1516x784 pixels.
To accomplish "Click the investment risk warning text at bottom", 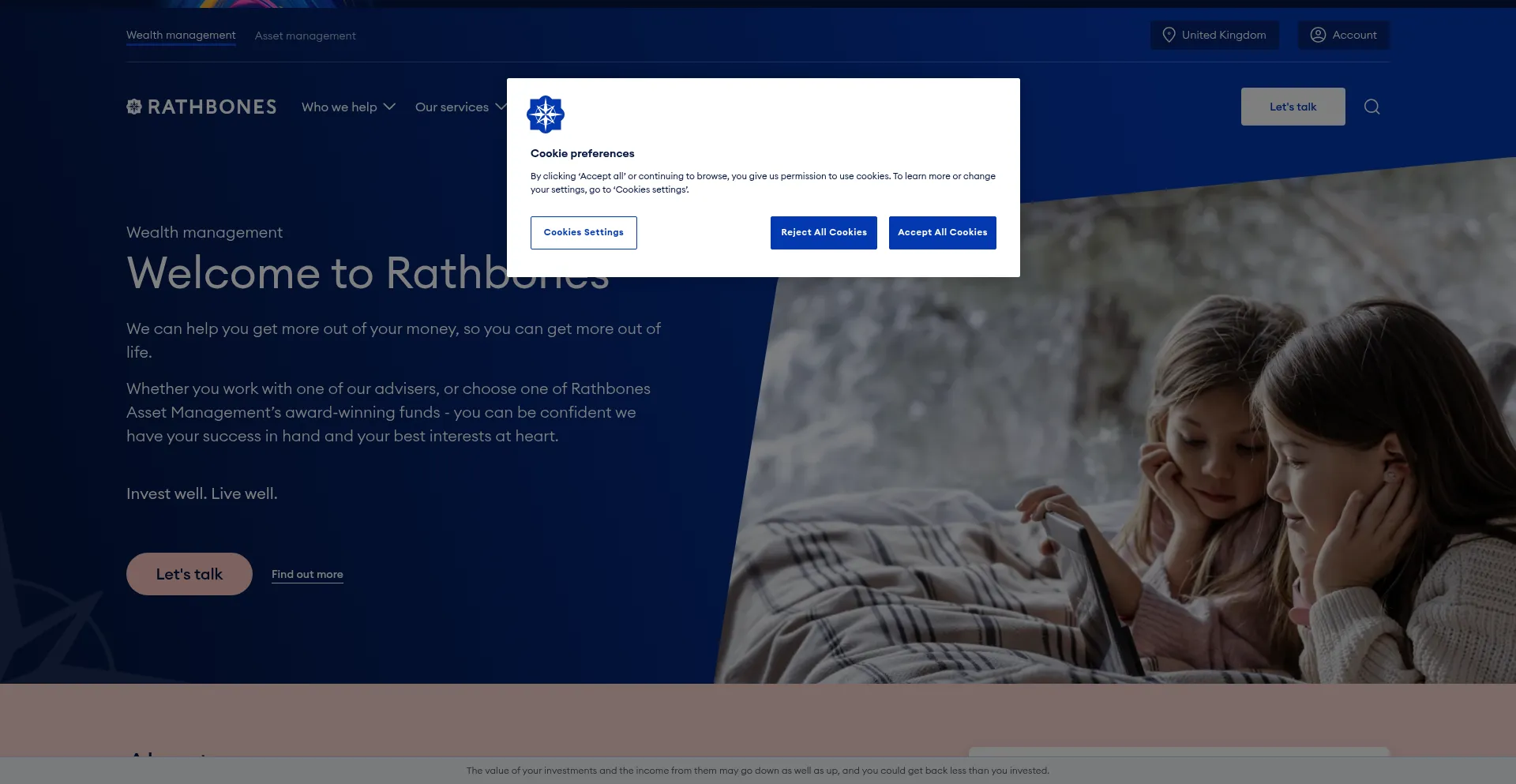I will pyautogui.click(x=758, y=771).
